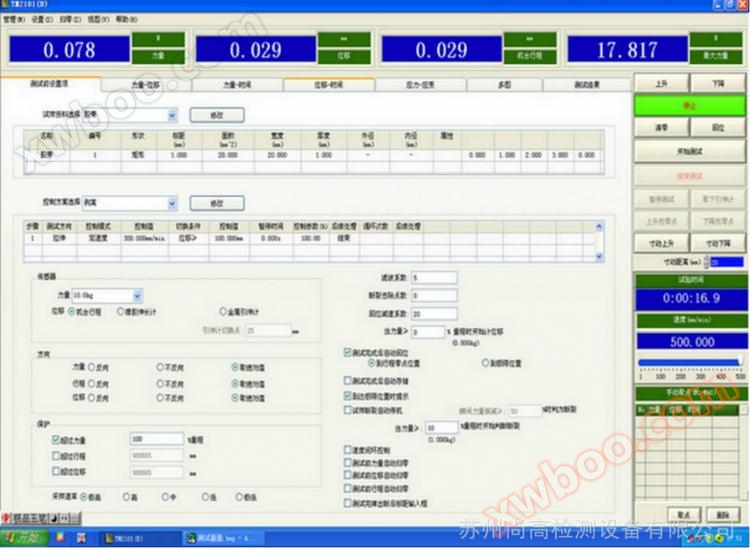Enable the 超过行程 protection checkbox
750x548 pixels.
coord(55,455)
